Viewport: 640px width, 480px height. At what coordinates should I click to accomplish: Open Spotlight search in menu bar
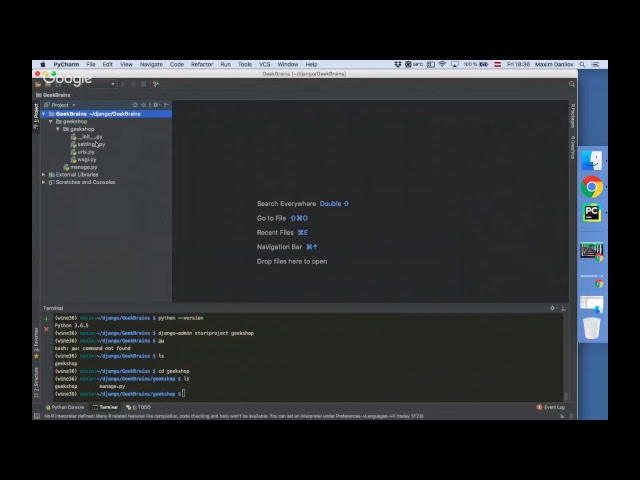pos(582,64)
